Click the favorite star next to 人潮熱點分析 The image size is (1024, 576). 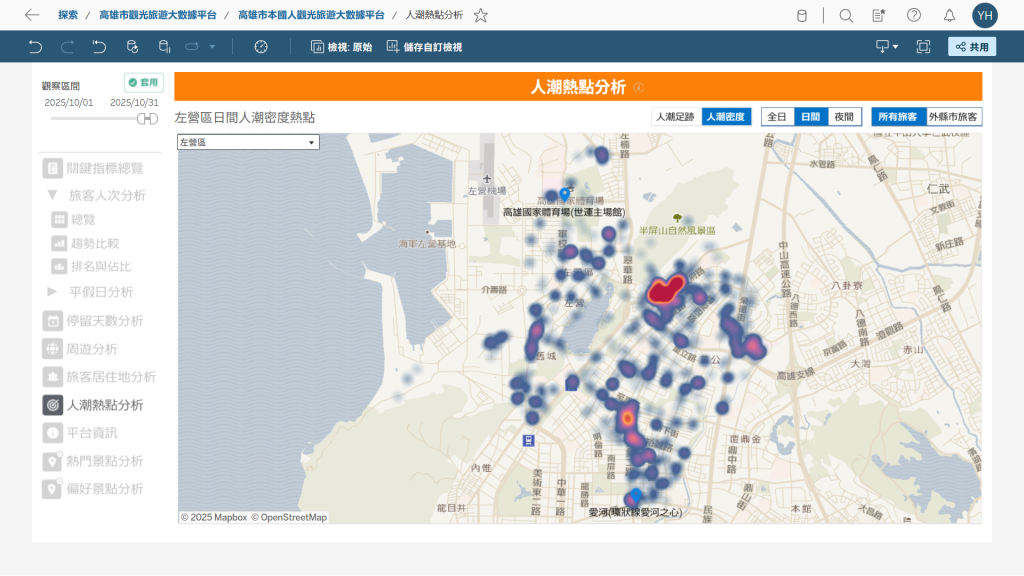click(x=481, y=16)
